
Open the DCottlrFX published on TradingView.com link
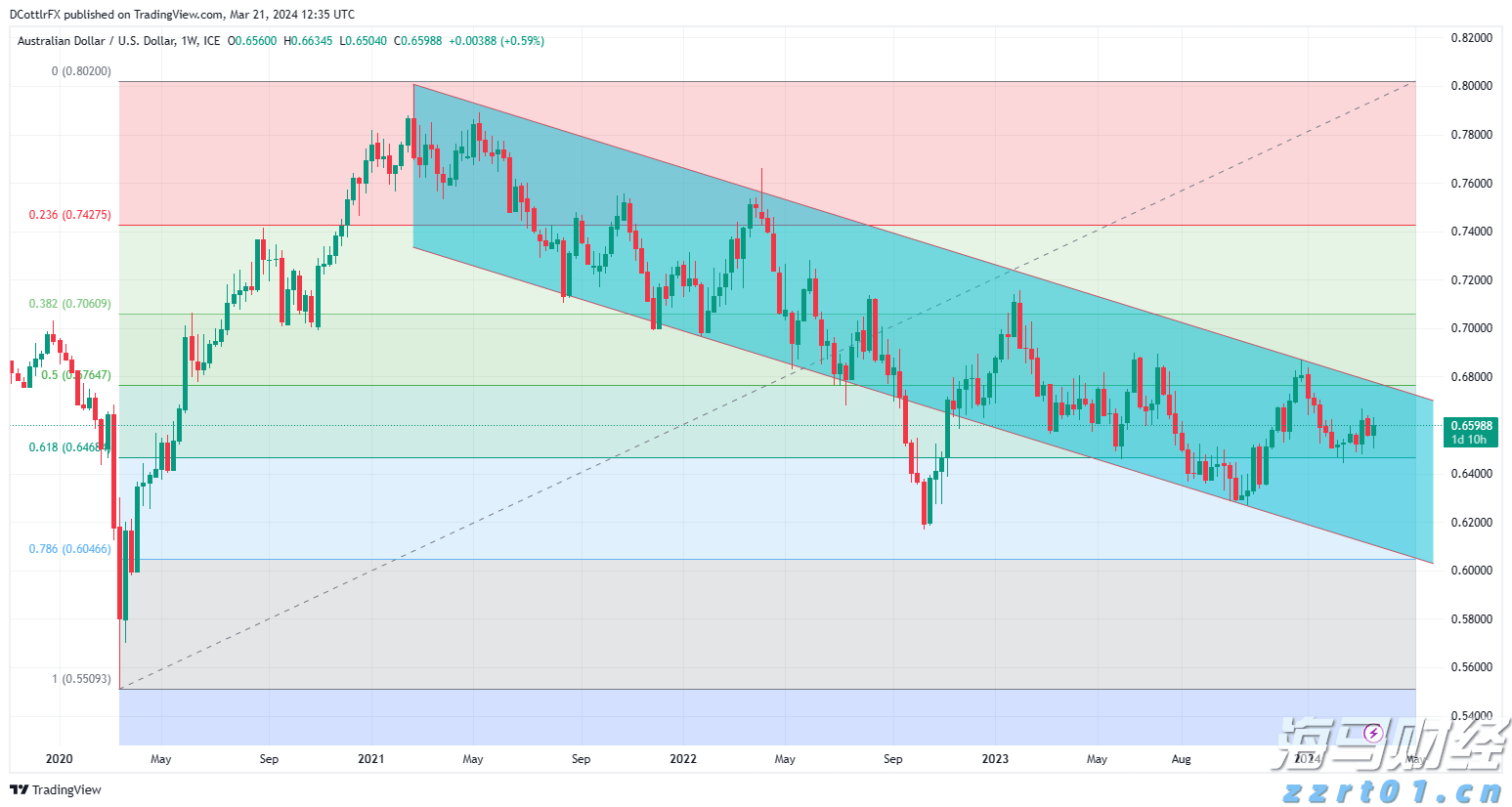(182, 15)
